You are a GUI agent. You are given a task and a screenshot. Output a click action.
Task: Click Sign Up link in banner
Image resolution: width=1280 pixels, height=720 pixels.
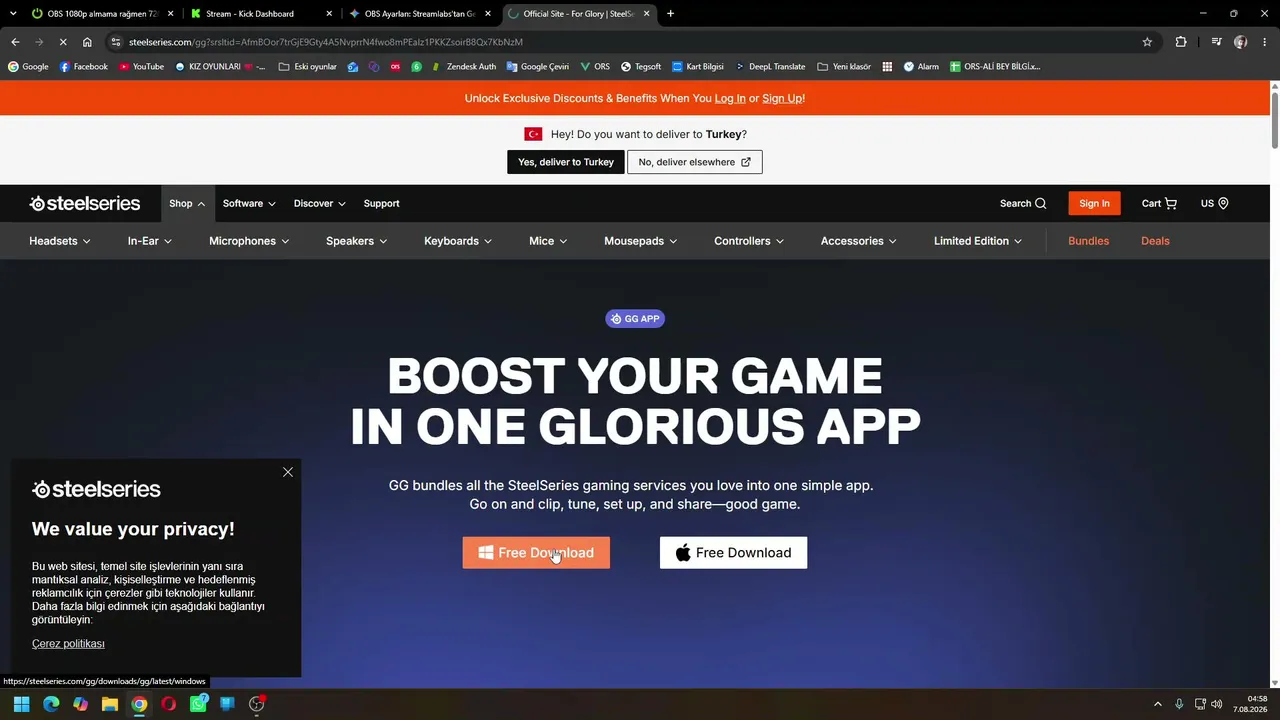tap(782, 98)
